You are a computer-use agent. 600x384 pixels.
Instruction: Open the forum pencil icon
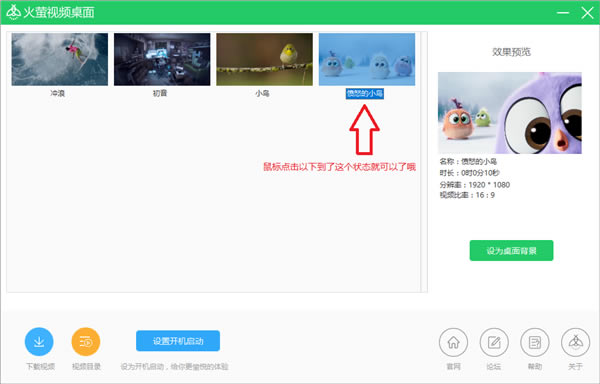494,342
